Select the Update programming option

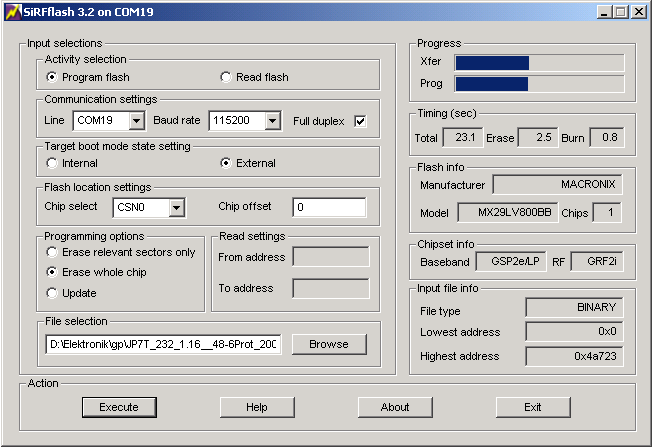(52, 293)
